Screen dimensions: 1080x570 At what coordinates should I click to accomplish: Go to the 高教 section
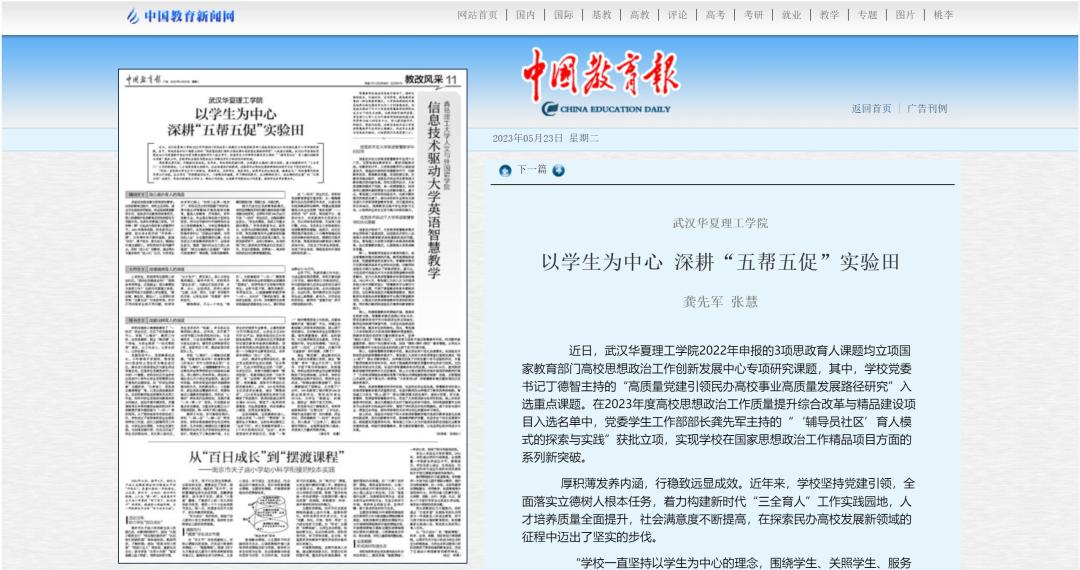click(x=639, y=15)
